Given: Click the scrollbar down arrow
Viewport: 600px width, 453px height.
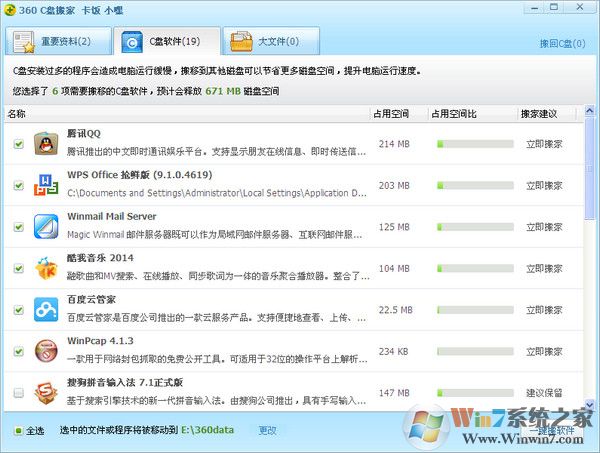Looking at the screenshot, I should [x=590, y=404].
